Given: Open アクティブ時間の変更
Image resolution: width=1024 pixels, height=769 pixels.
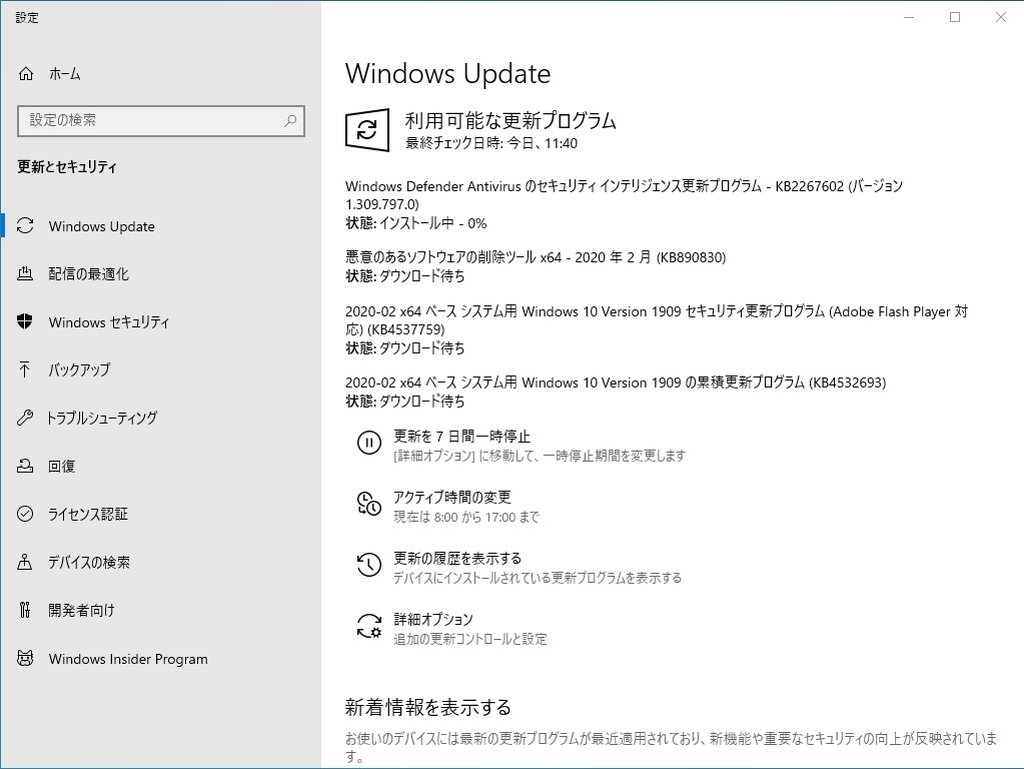Looking at the screenshot, I should click(448, 506).
